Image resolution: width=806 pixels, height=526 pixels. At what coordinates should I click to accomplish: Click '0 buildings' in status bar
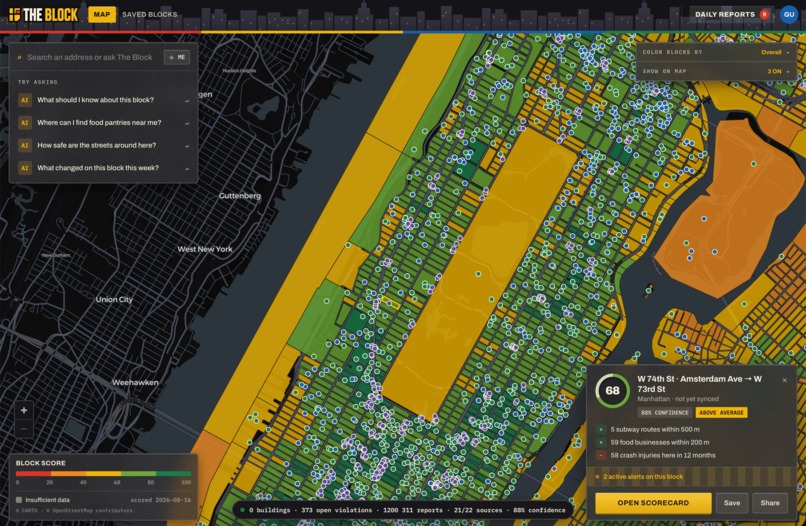click(x=270, y=510)
